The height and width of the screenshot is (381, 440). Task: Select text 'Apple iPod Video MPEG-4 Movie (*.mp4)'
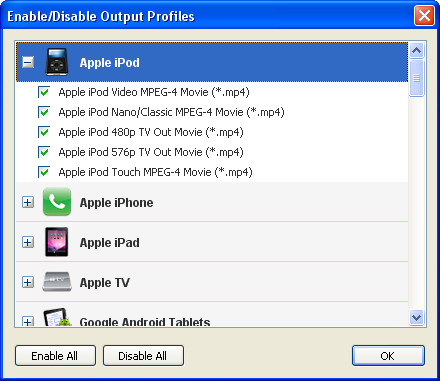tap(154, 92)
